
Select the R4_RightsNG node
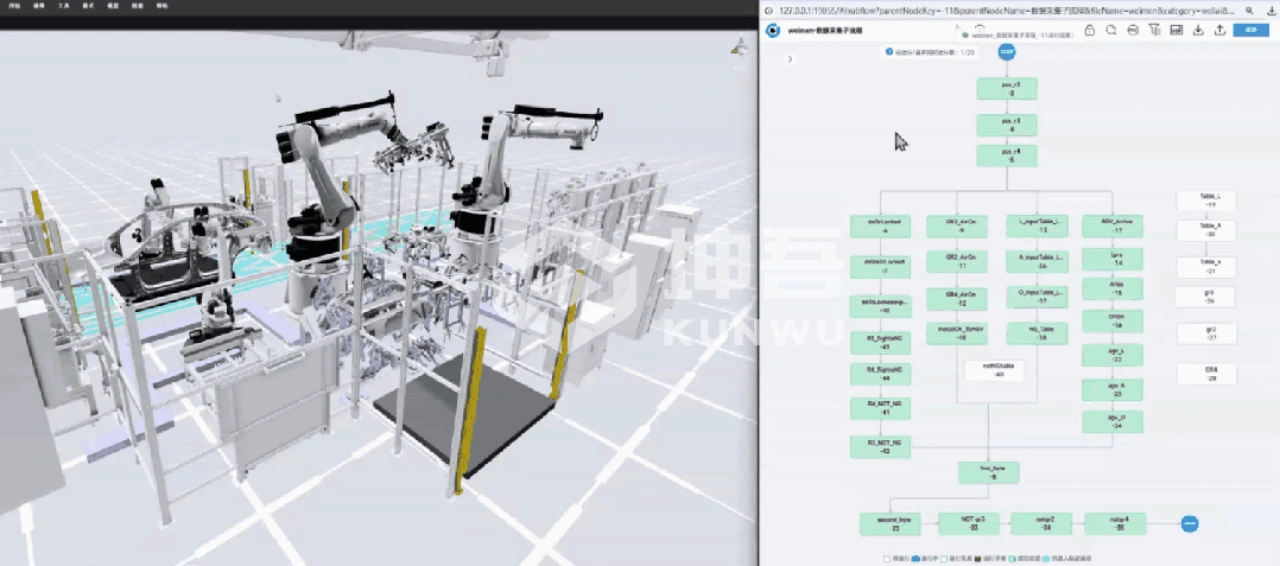[880, 375]
